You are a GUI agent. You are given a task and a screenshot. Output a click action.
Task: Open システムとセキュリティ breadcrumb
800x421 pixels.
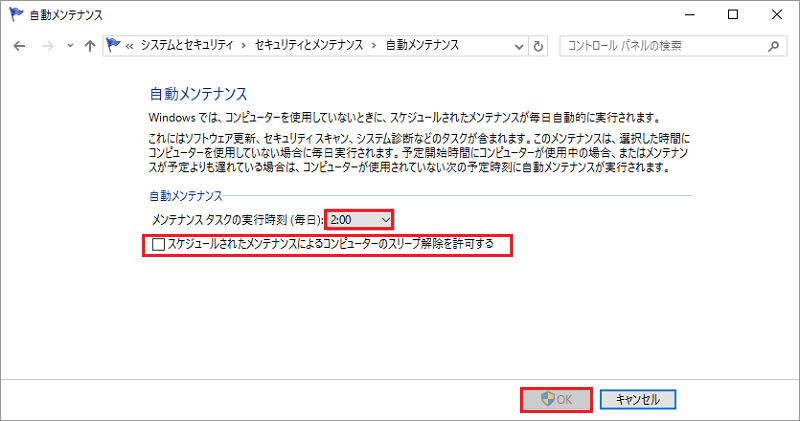[187, 45]
